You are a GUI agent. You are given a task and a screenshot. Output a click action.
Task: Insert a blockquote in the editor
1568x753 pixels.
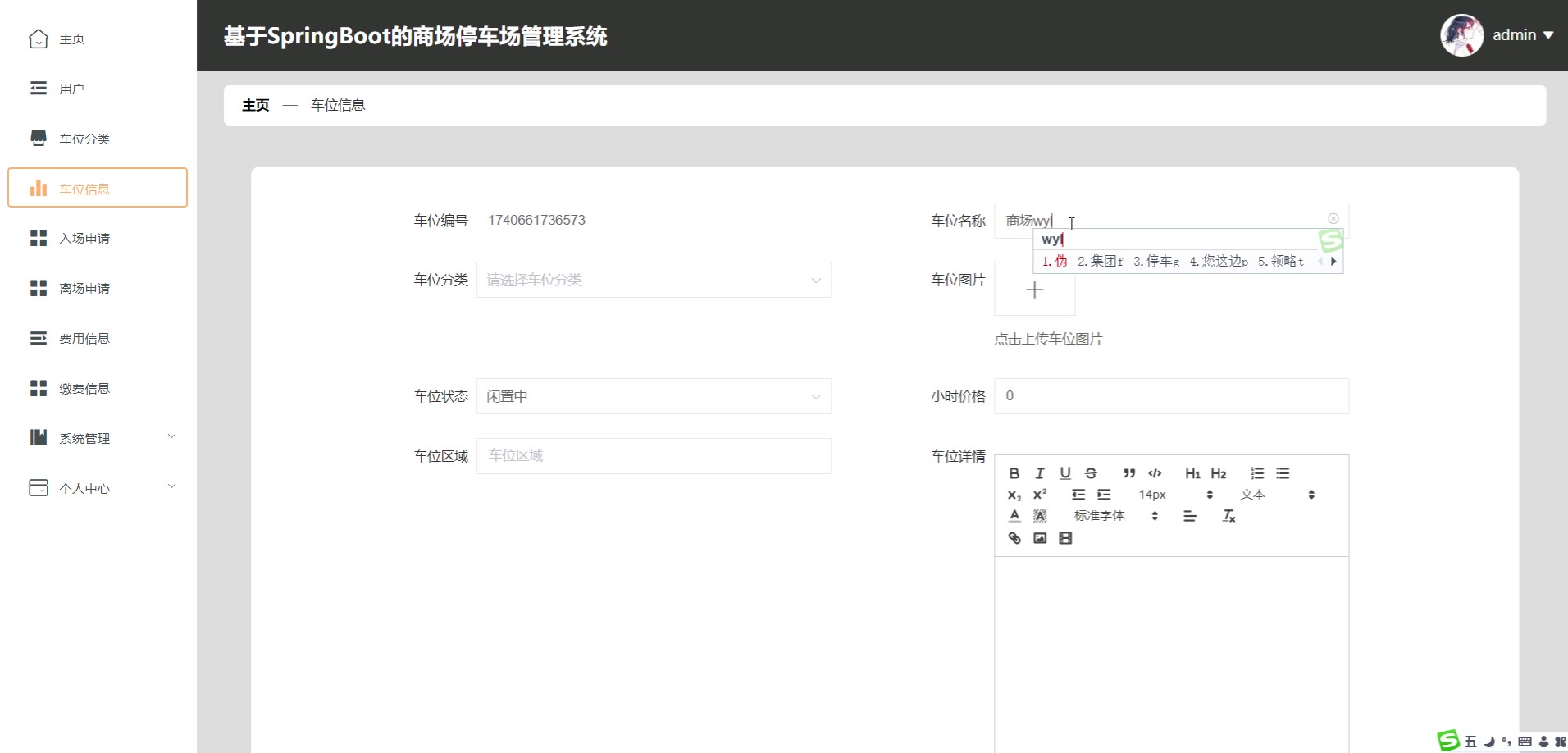click(1129, 473)
